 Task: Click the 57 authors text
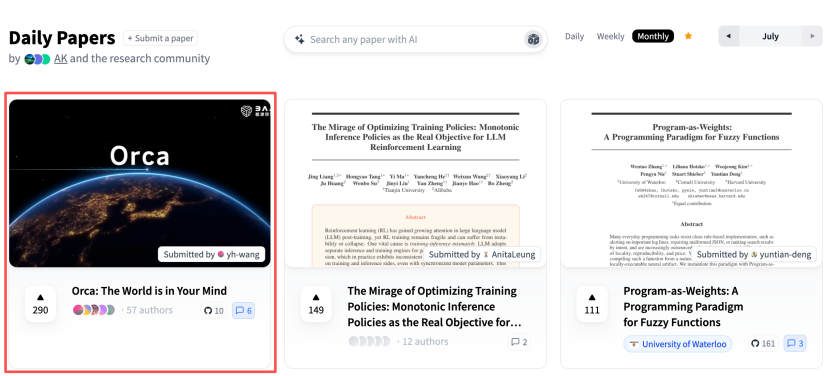pyautogui.click(x=149, y=310)
